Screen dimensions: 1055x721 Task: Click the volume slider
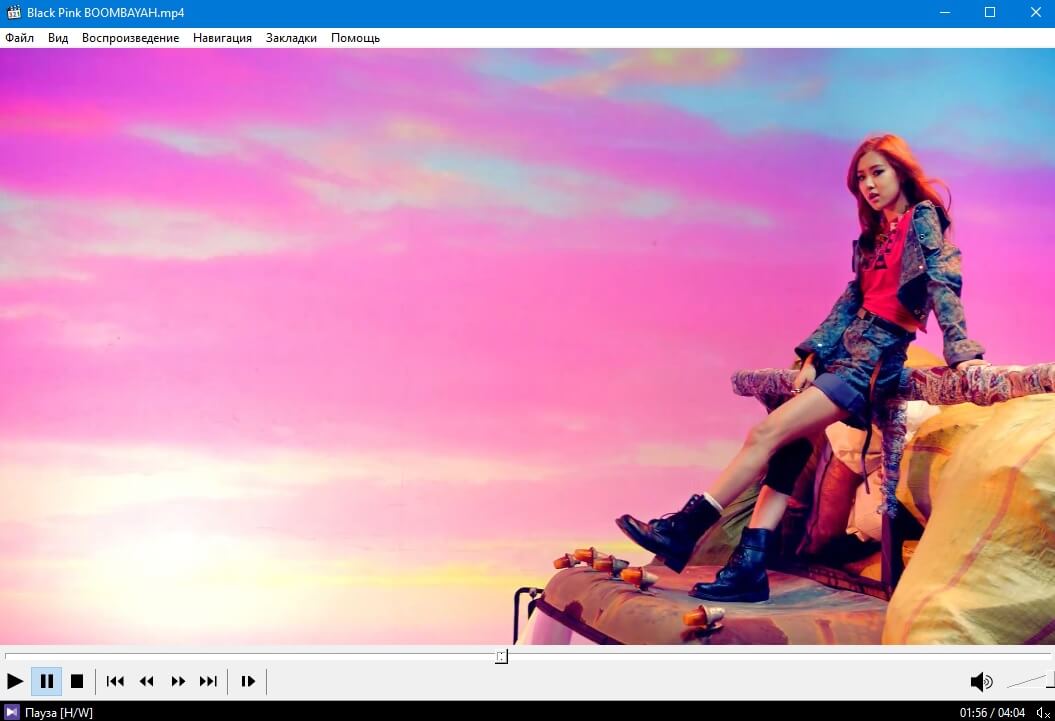pos(1028,681)
